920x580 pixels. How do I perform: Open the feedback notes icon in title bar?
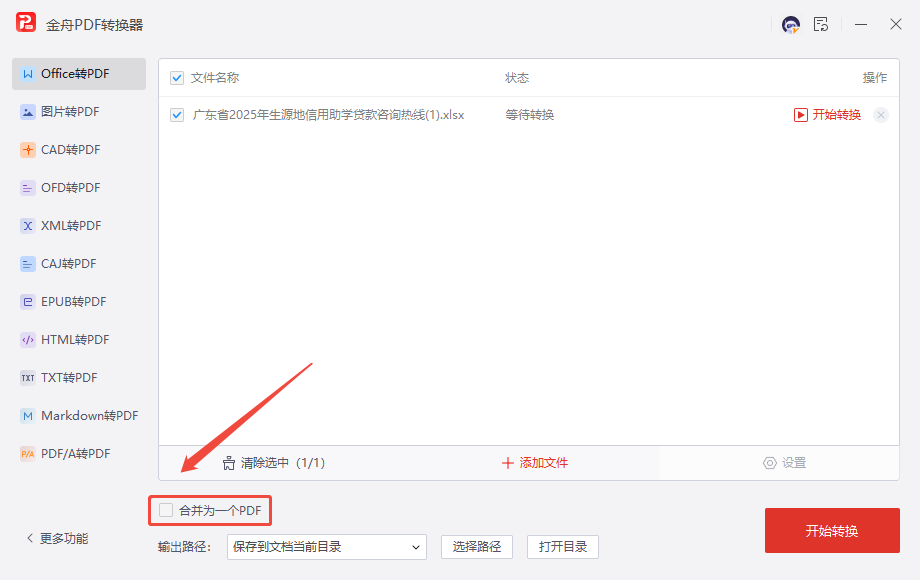(821, 25)
